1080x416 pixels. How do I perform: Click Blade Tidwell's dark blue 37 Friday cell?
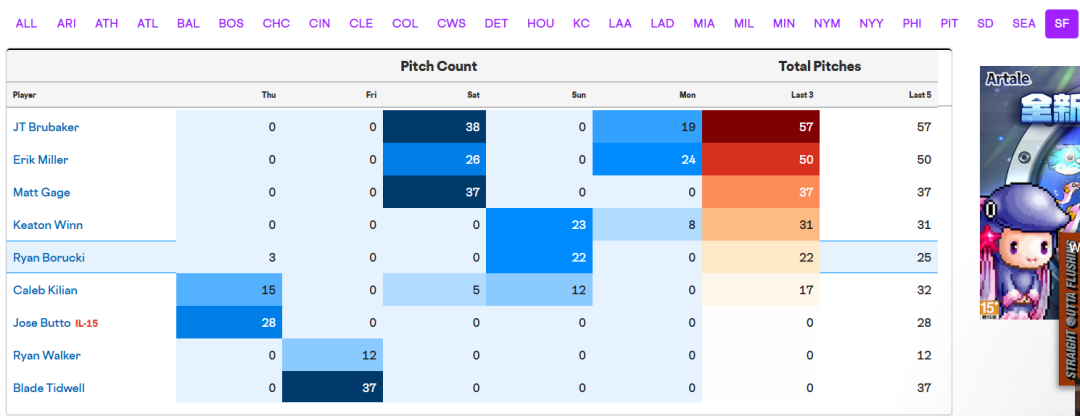pos(333,388)
